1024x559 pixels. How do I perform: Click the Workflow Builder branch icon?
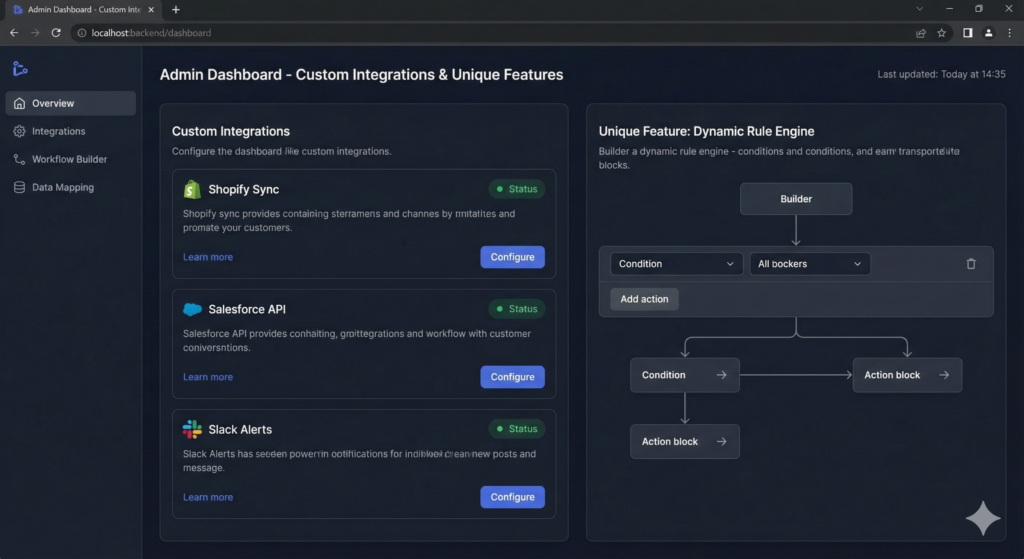(20, 159)
